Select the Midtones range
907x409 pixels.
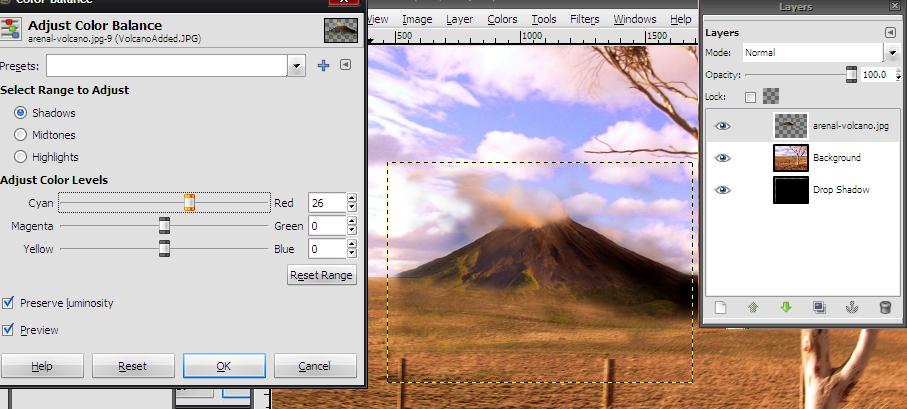point(21,135)
